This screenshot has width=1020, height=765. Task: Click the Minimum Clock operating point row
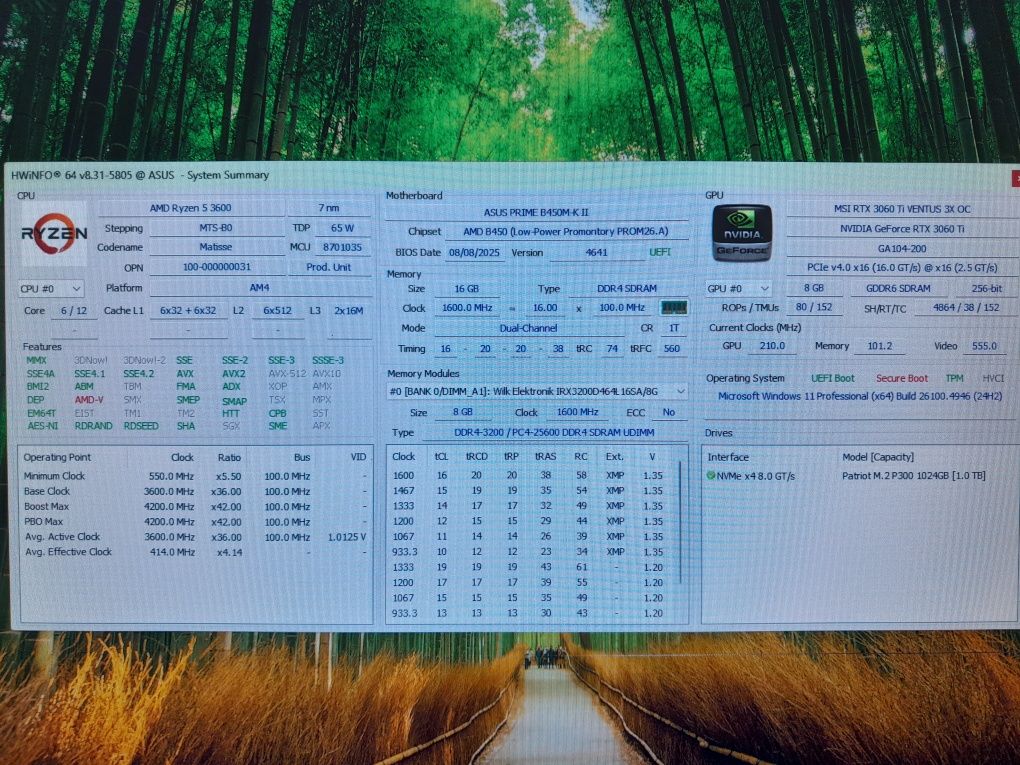pos(195,476)
